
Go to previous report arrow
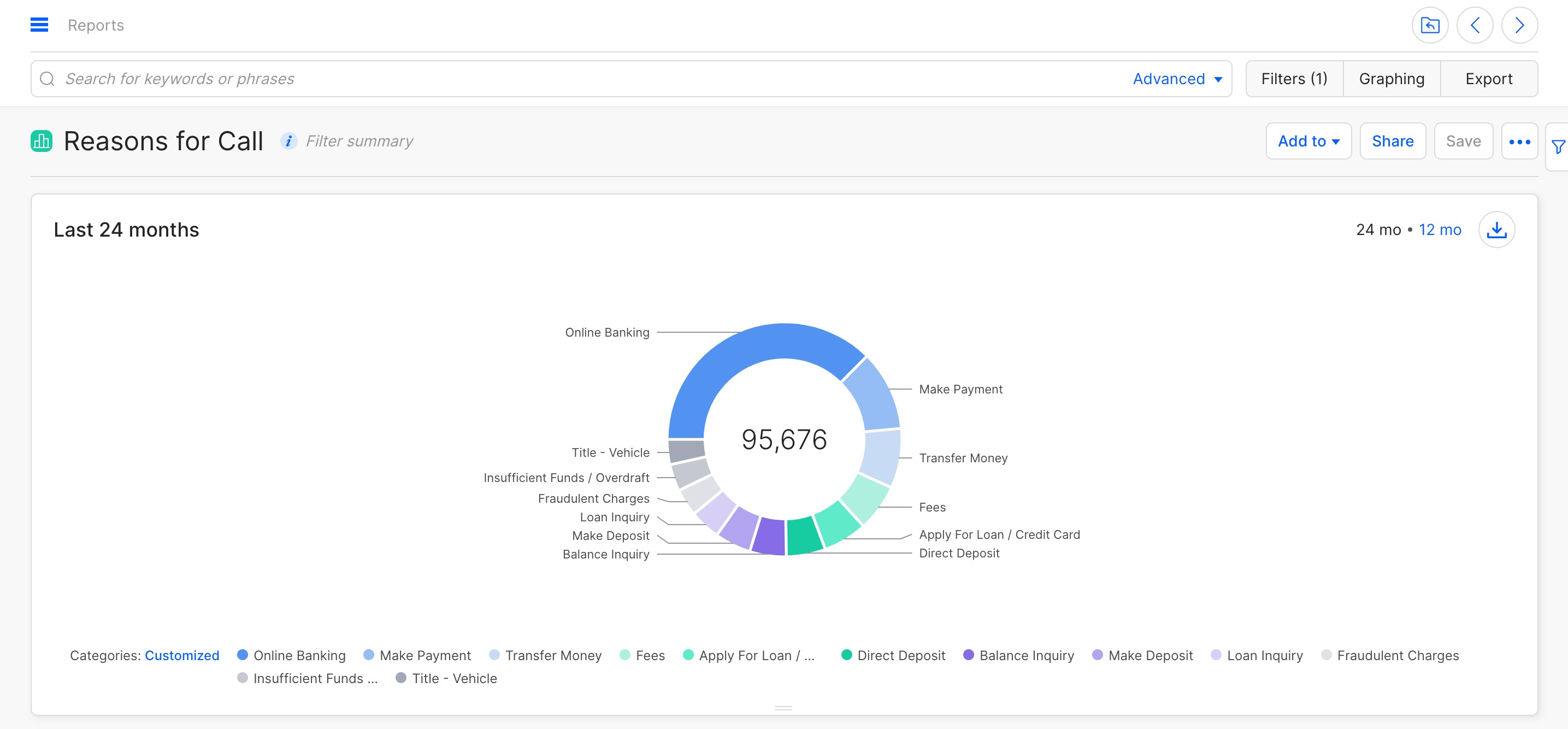tap(1474, 25)
